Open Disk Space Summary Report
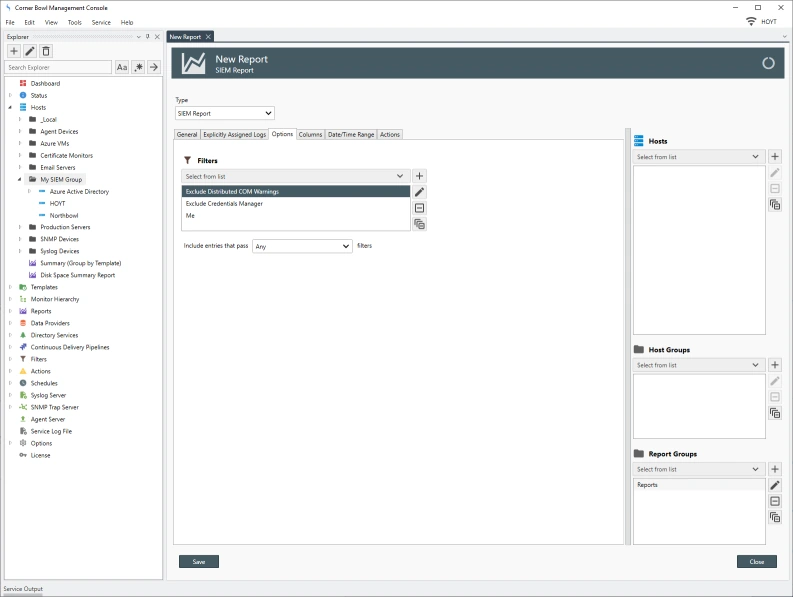The image size is (793, 597). click(77, 275)
